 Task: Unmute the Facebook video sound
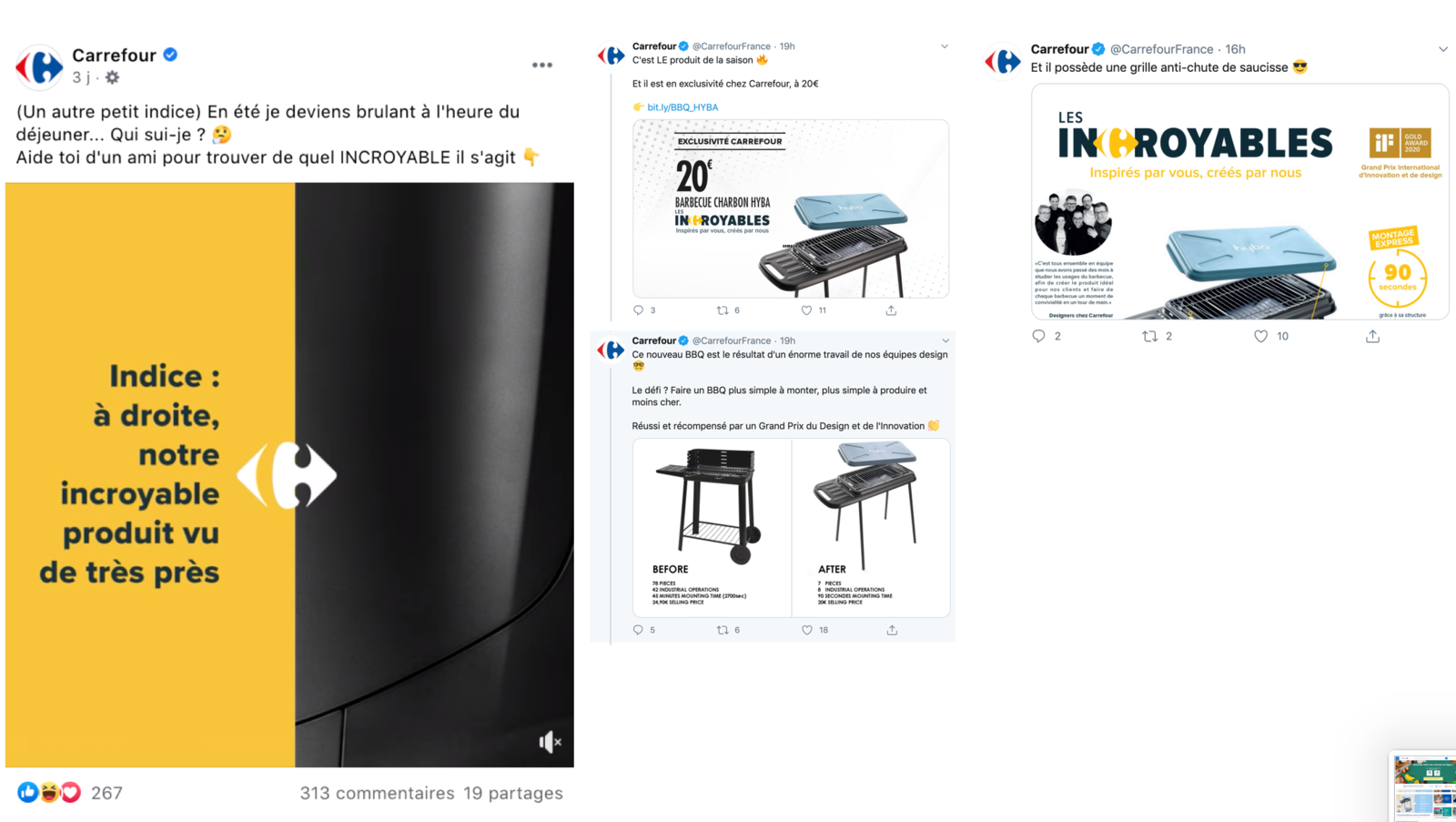[550, 742]
